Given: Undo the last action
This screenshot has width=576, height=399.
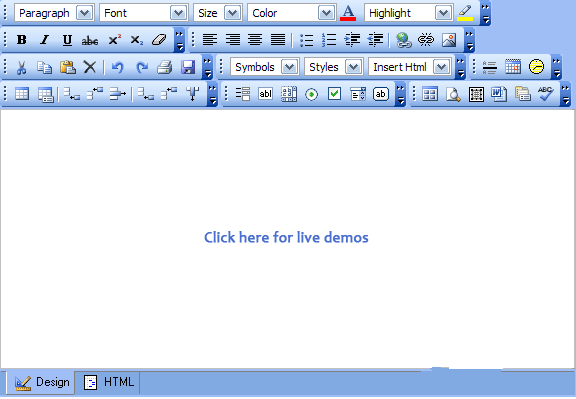Looking at the screenshot, I should pyautogui.click(x=118, y=67).
